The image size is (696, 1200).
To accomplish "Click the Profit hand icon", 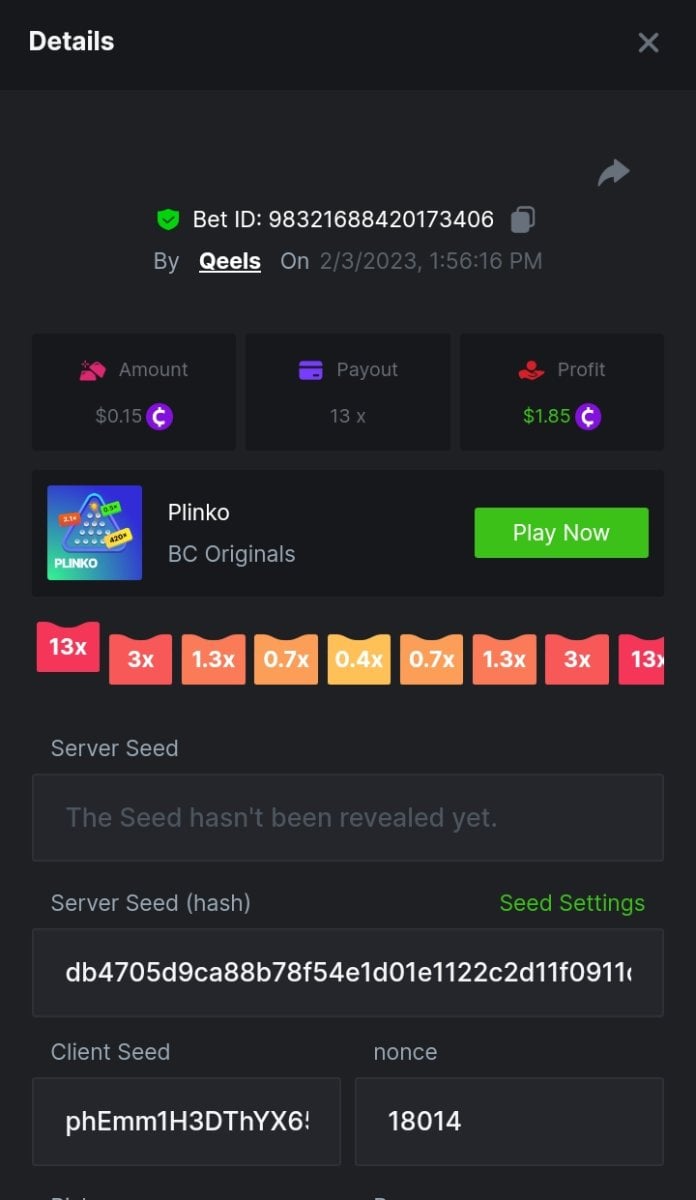I will (x=531, y=370).
